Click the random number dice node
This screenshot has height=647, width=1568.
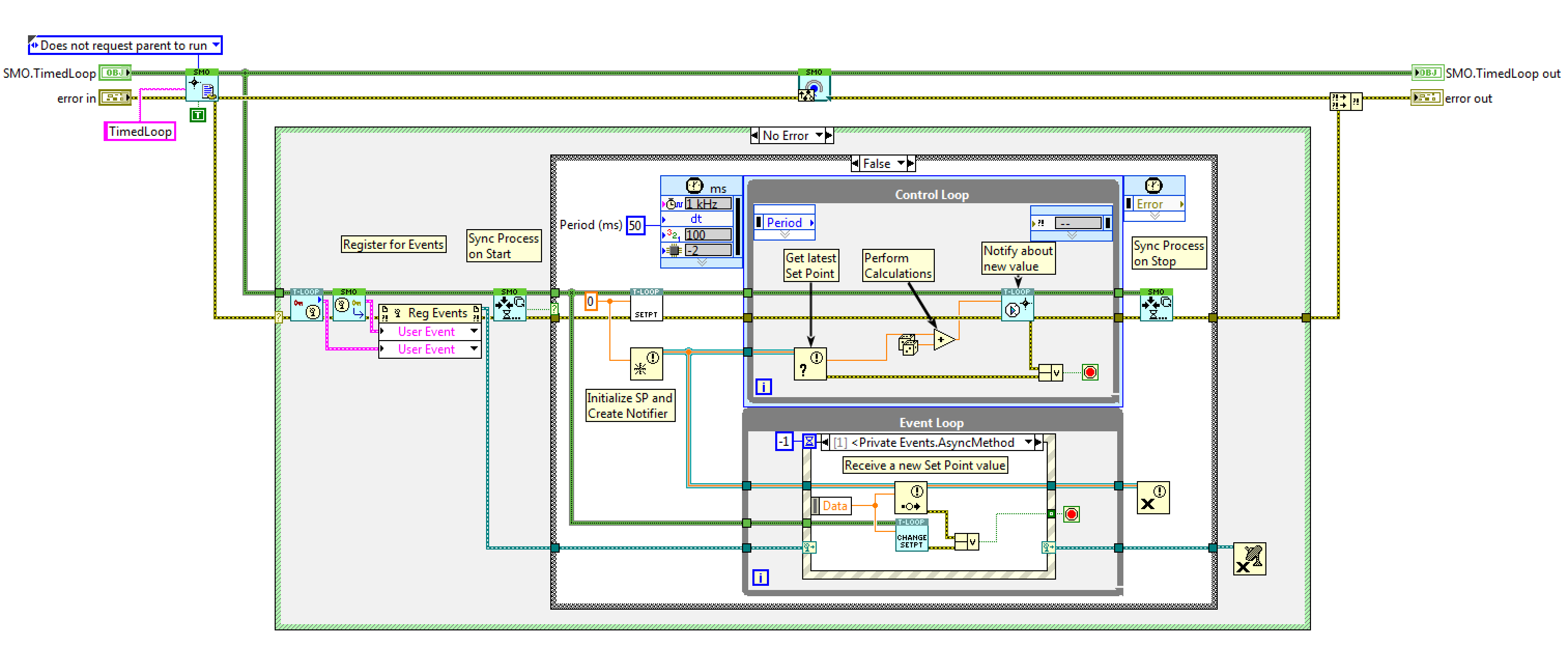(x=908, y=345)
